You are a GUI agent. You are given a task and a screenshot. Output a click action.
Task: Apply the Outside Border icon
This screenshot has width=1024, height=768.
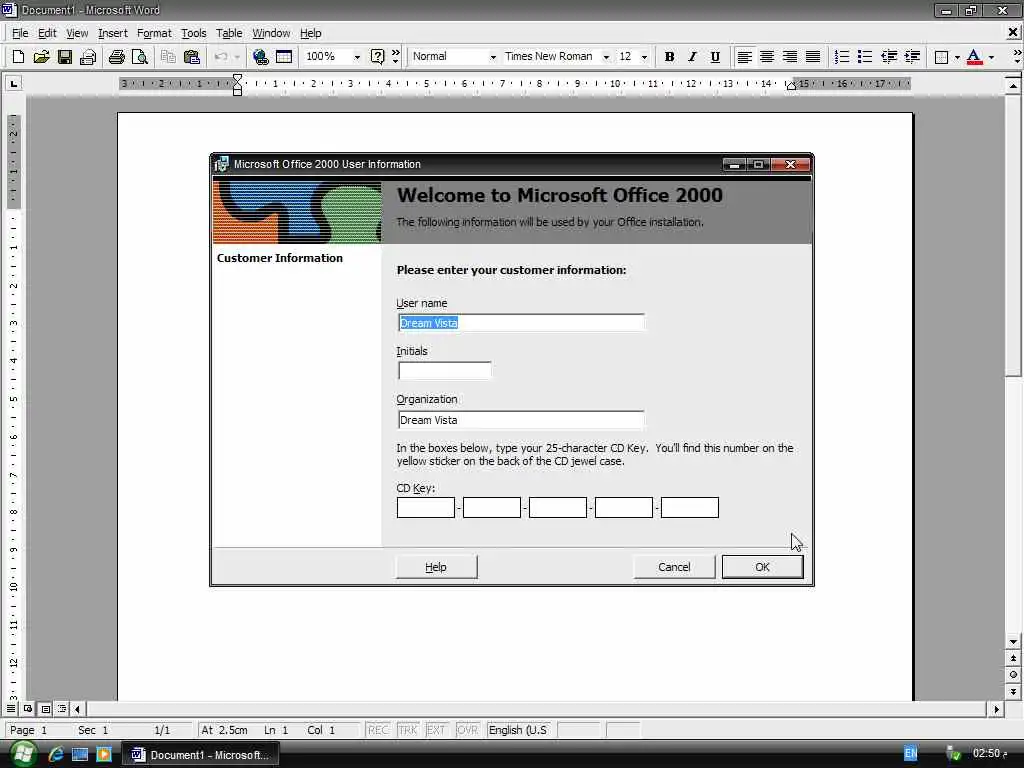click(941, 57)
